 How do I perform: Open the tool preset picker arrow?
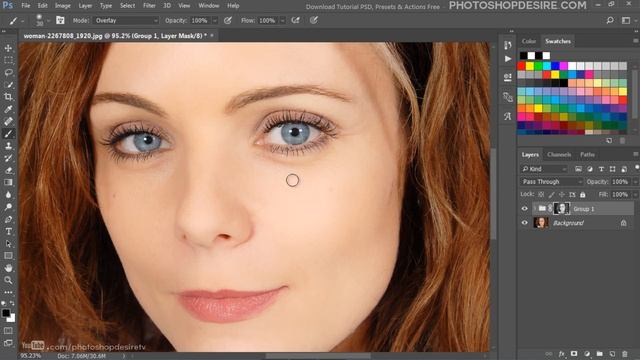[x=22, y=20]
